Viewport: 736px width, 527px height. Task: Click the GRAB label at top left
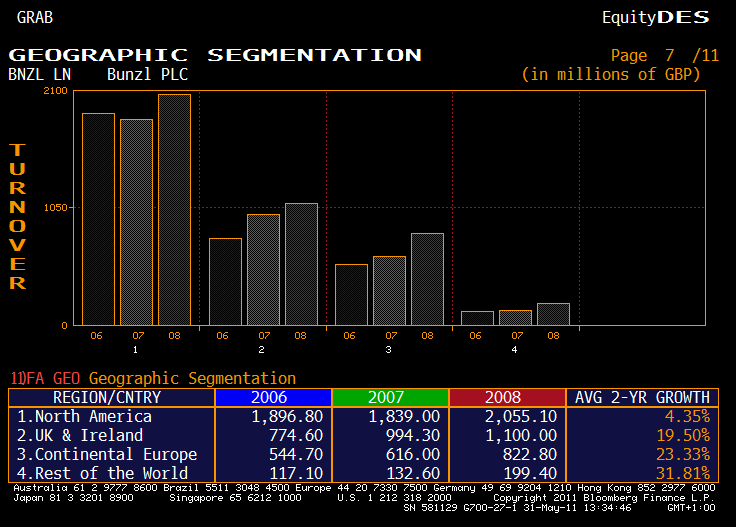click(35, 17)
